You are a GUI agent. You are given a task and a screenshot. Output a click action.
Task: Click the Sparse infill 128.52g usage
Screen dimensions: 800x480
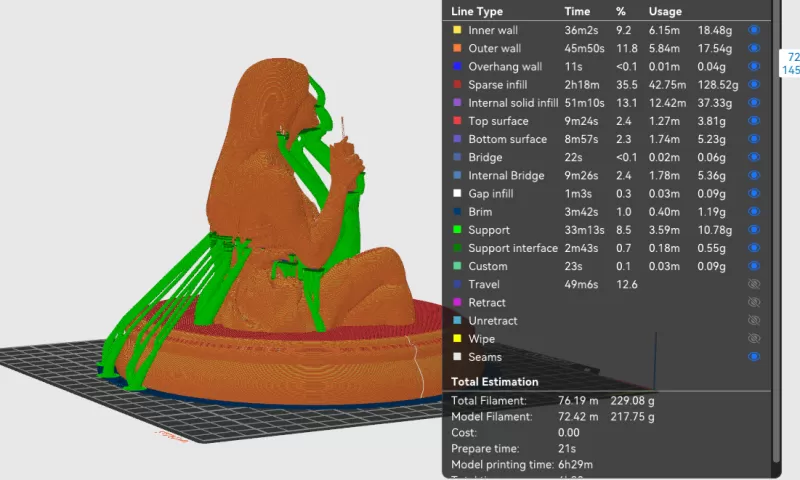point(717,85)
